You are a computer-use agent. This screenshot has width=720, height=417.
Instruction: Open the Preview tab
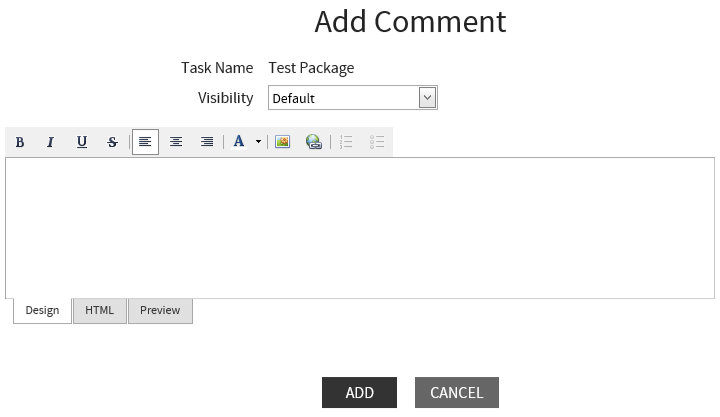pyautogui.click(x=160, y=311)
